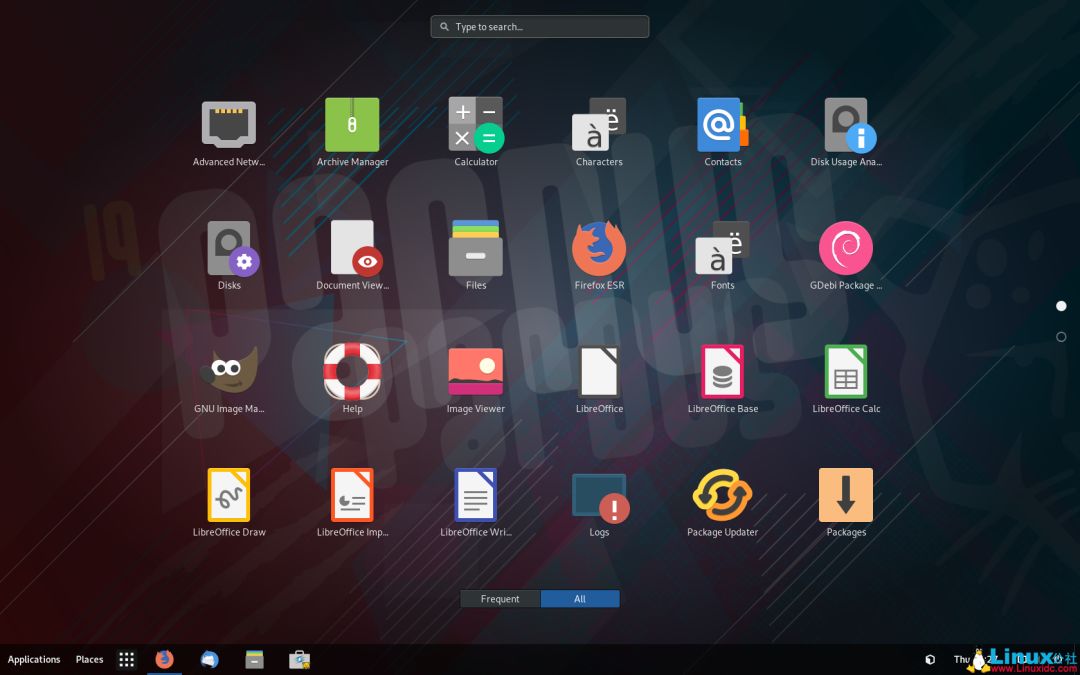
Task: View system Logs
Action: [599, 494]
